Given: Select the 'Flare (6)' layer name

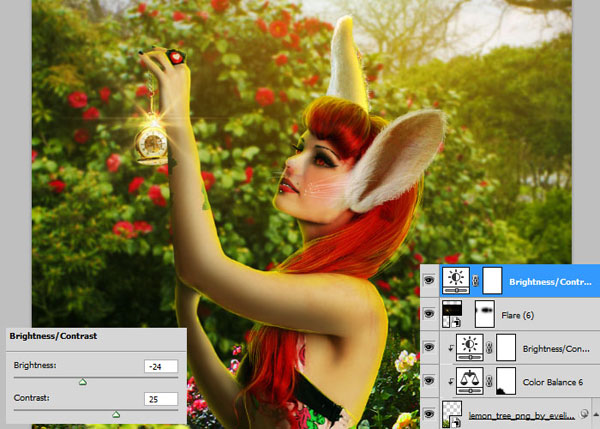Looking at the screenshot, I should (x=517, y=315).
